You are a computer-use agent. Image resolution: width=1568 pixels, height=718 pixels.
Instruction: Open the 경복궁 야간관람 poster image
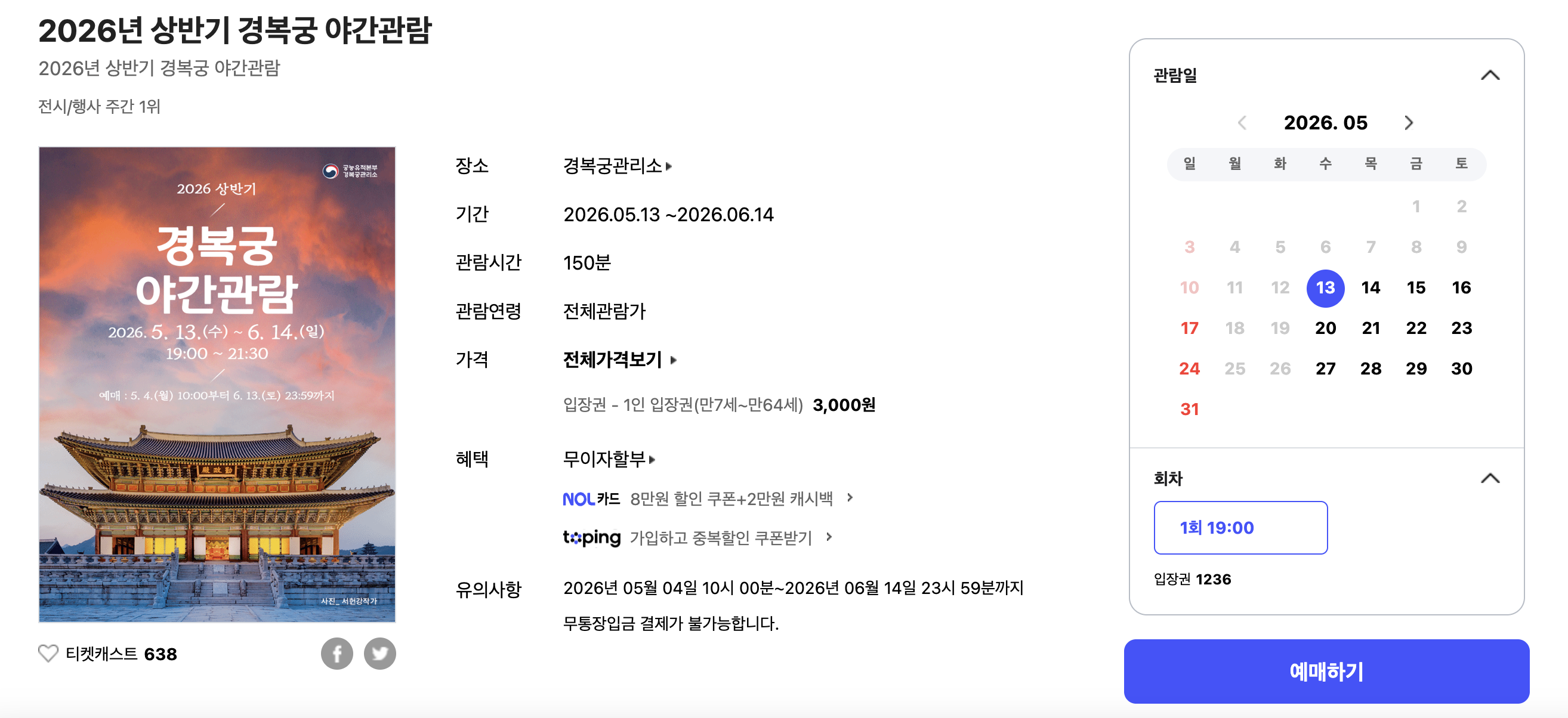(x=217, y=385)
